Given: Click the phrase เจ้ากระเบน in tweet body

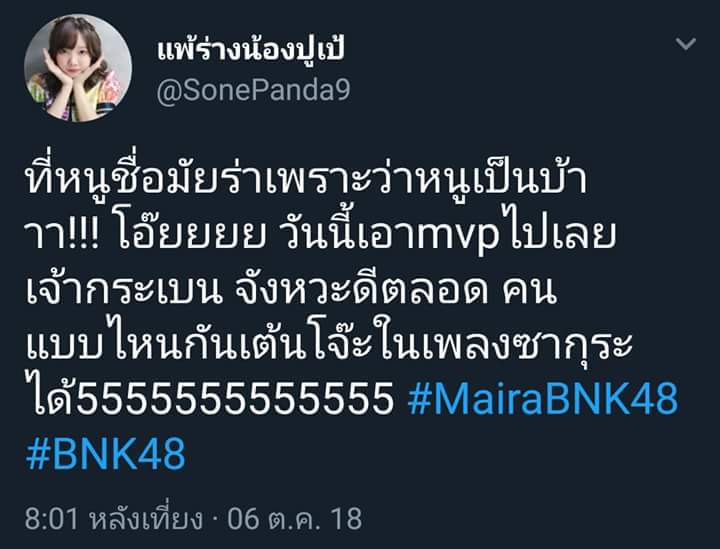Looking at the screenshot, I should pos(124,291).
